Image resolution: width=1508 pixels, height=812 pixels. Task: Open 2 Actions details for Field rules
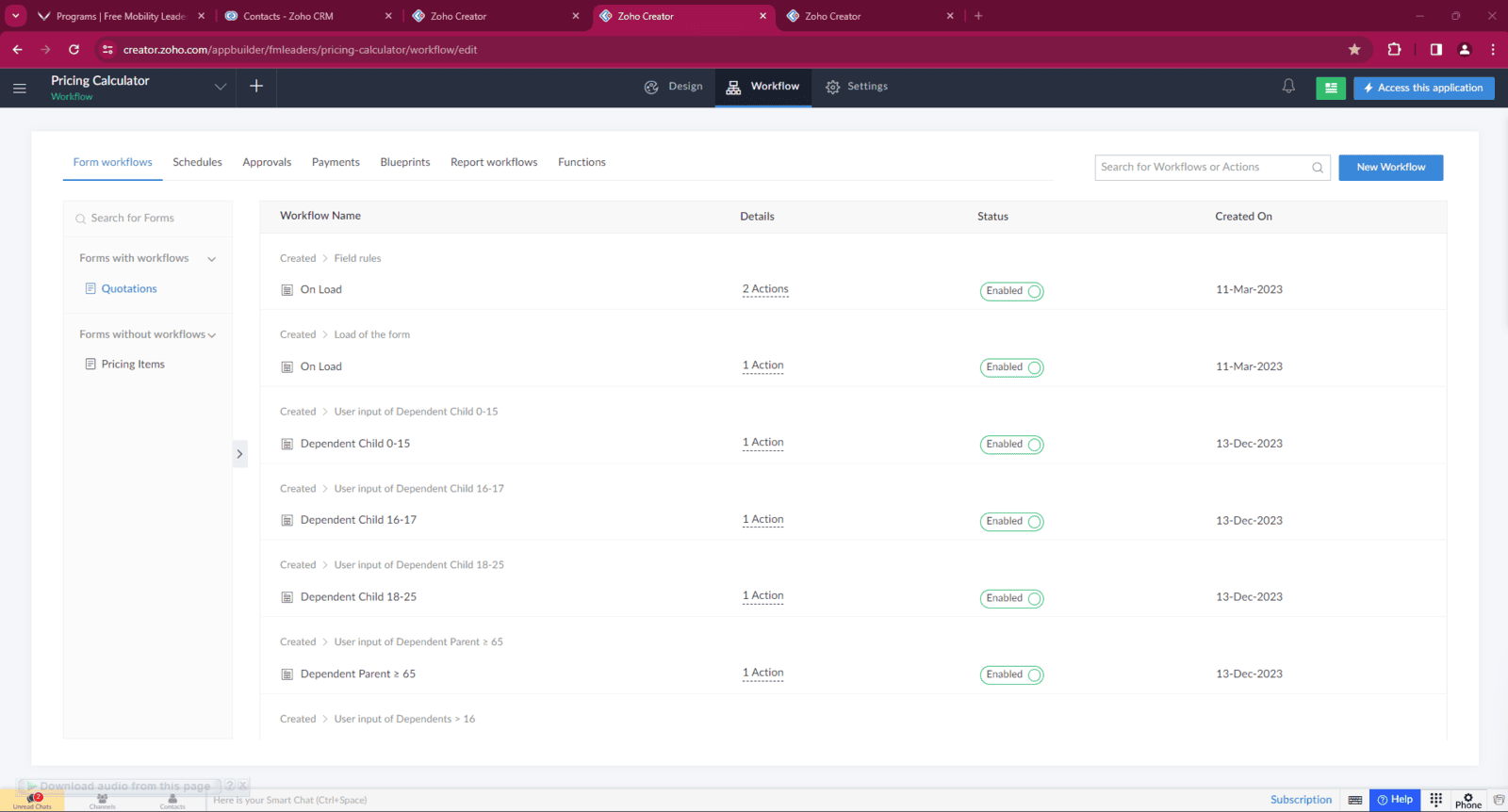765,289
